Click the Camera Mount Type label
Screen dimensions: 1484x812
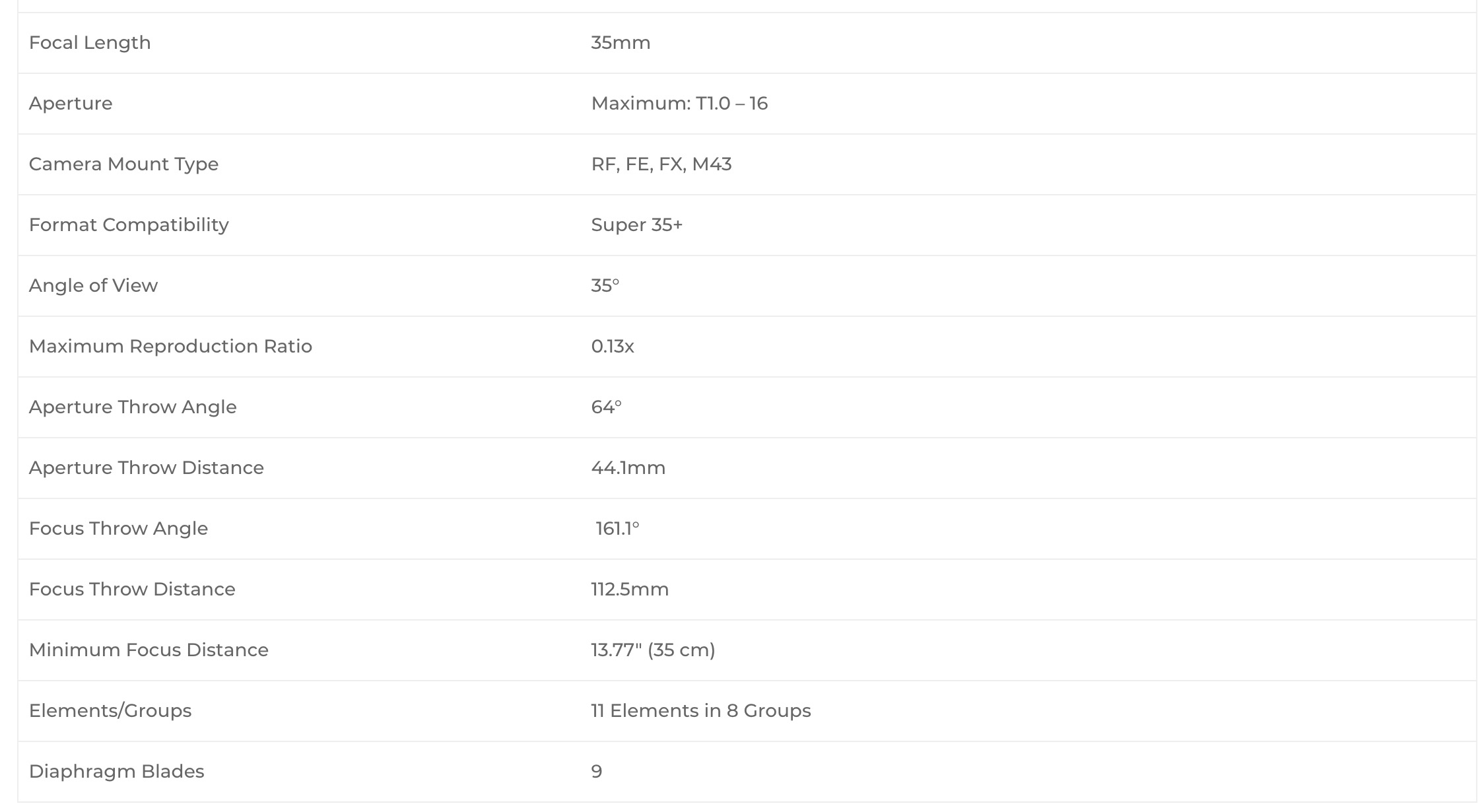123,164
